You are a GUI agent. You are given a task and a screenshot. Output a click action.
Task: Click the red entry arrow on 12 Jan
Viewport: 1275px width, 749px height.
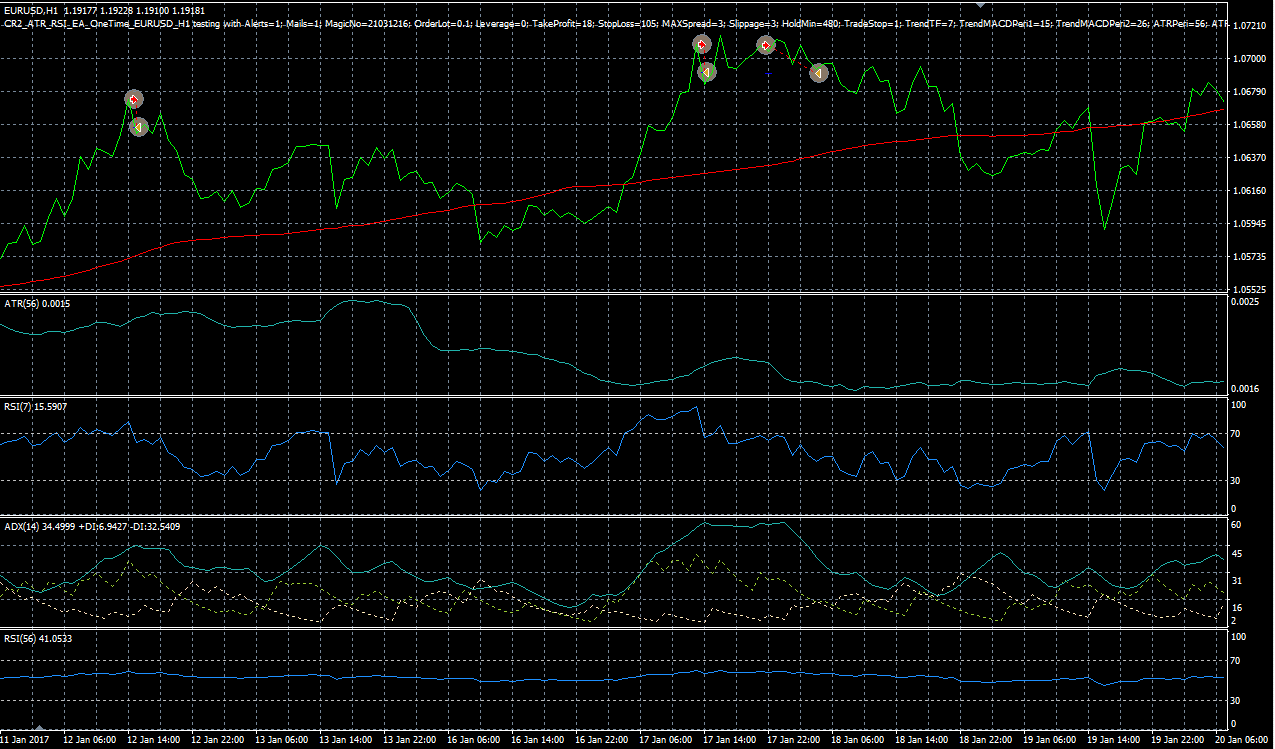tap(134, 99)
